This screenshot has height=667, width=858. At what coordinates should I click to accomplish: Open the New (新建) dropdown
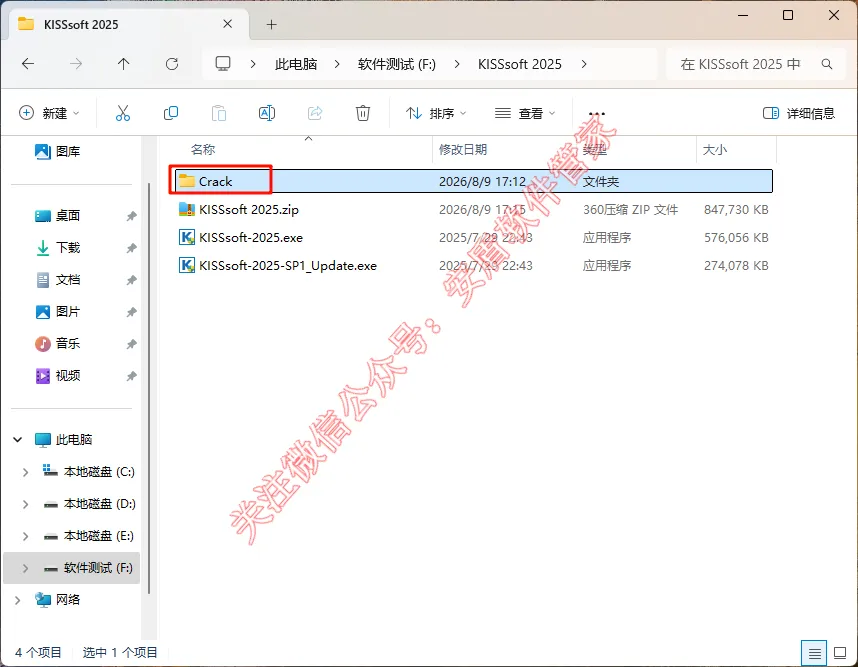49,113
